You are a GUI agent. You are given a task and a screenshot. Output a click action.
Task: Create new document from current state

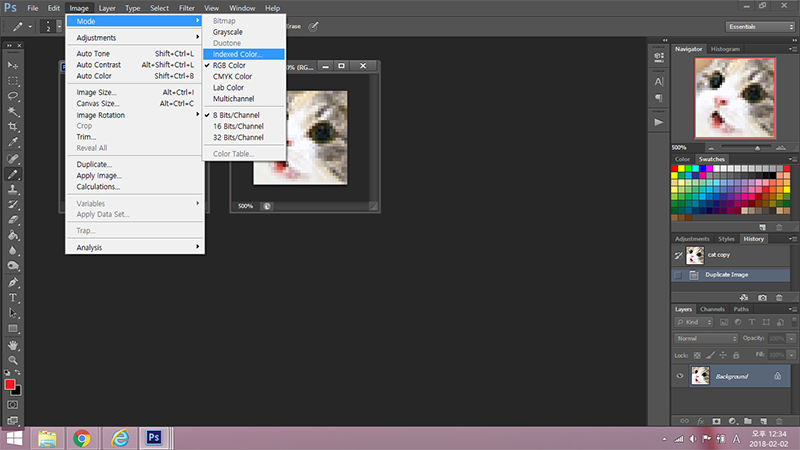tap(744, 297)
